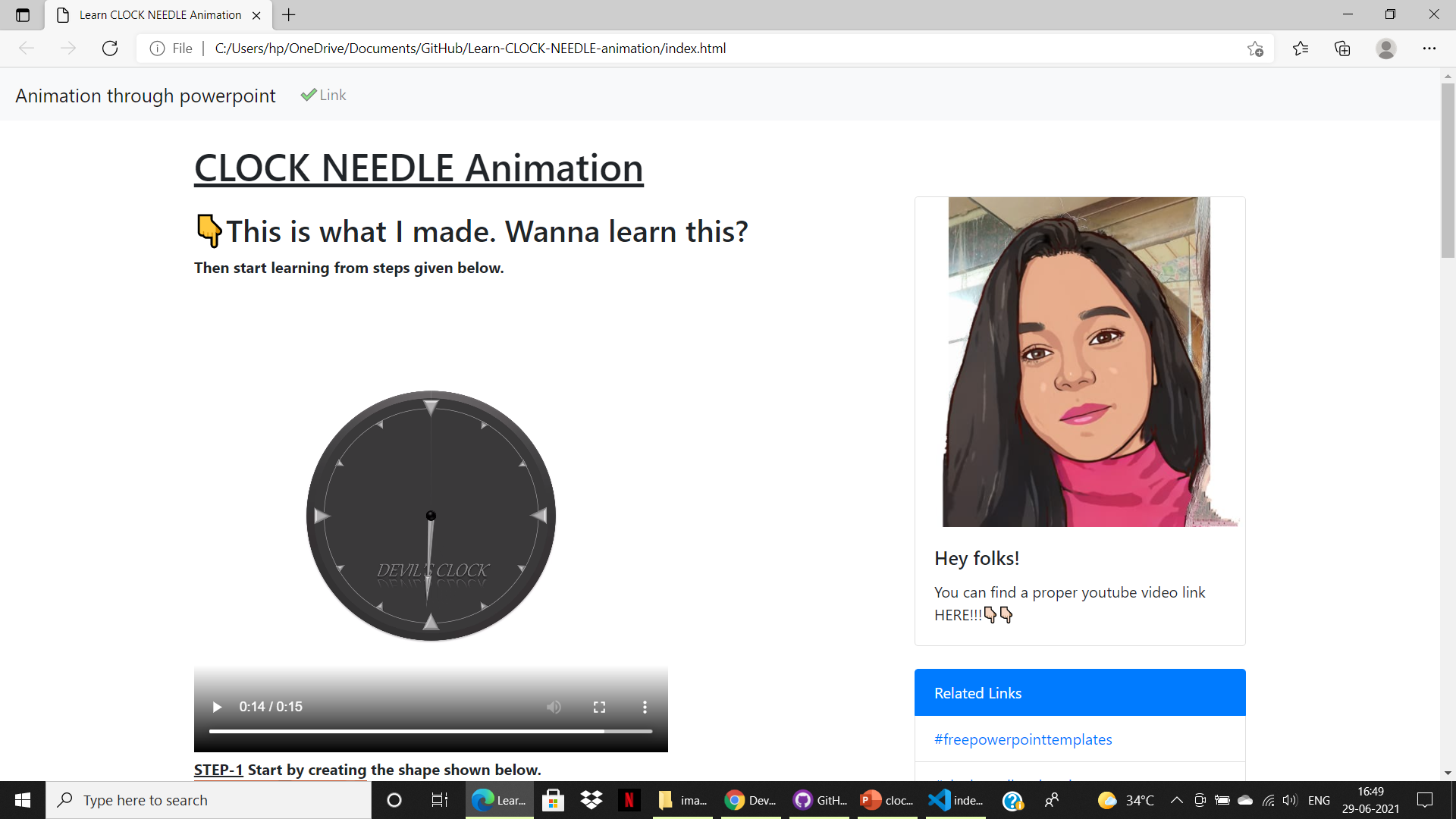
Task: Show hidden icons in the system tray
Action: (1176, 800)
